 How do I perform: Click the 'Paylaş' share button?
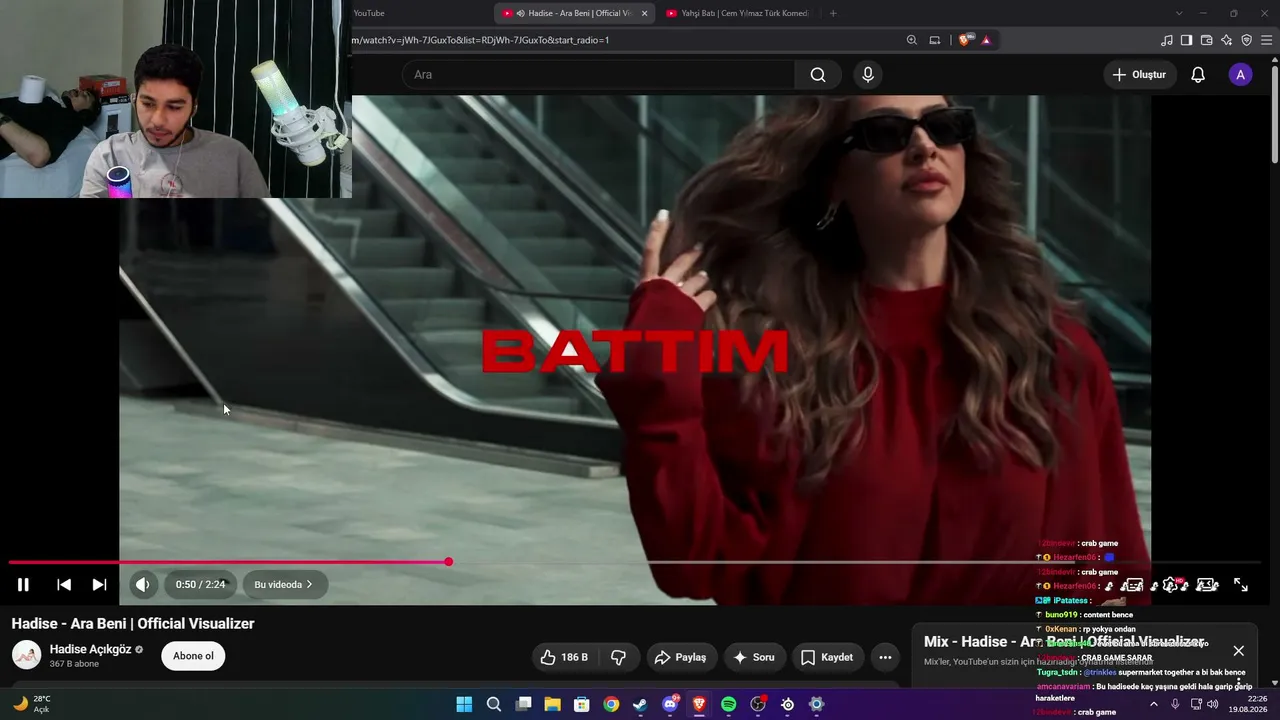pyautogui.click(x=680, y=657)
